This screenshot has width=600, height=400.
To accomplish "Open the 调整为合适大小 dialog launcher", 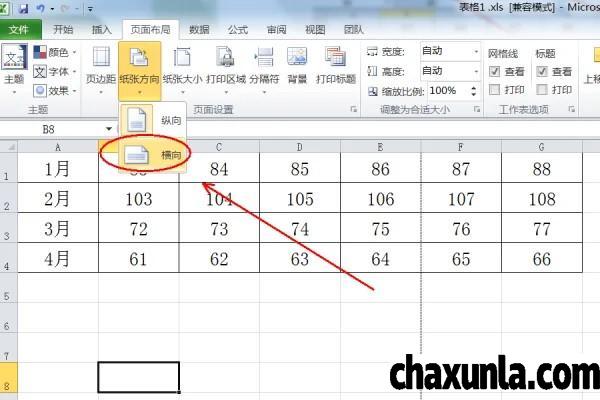I will click(477, 109).
